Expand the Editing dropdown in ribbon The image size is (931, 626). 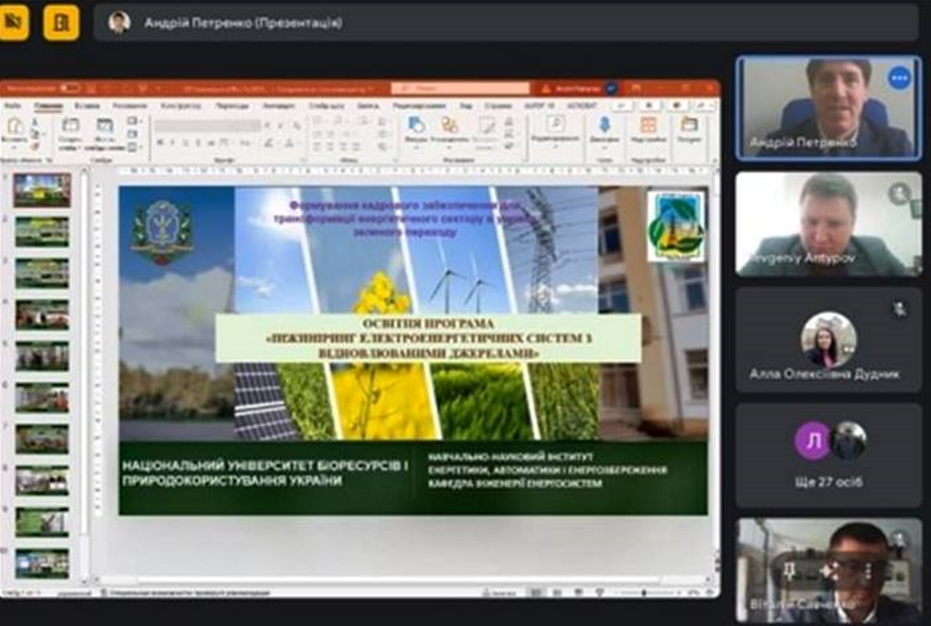[555, 130]
